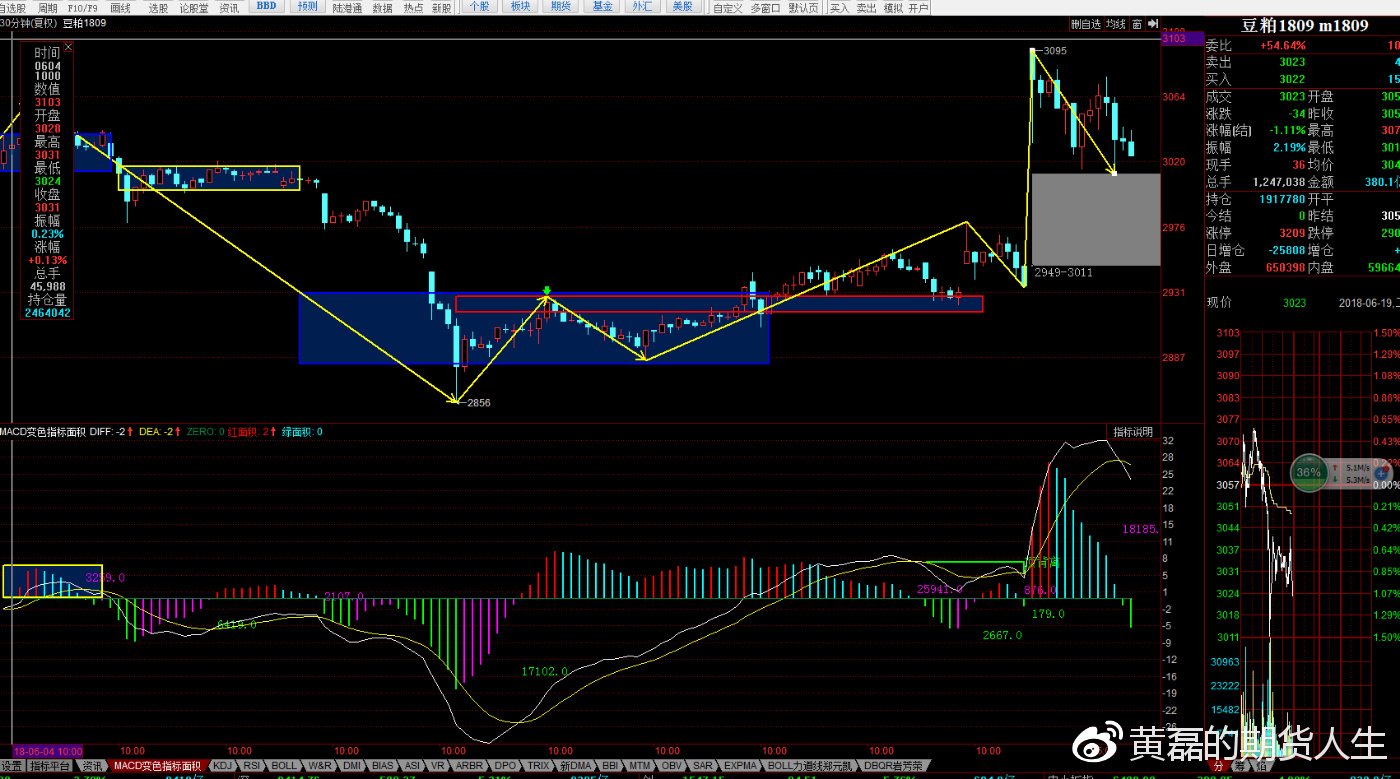
Task: Click 指标说明 indicator description
Action: click(x=1133, y=432)
